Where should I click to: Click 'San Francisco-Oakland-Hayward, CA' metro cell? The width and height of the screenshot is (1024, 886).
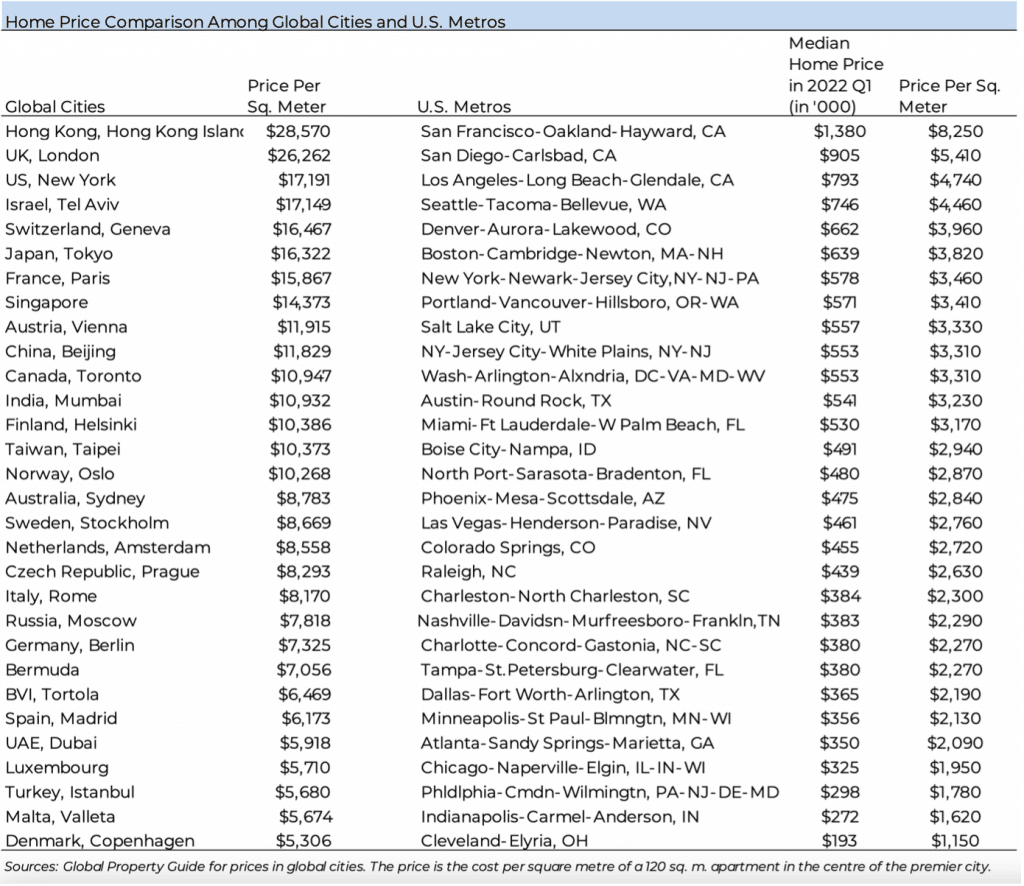[x=573, y=132]
